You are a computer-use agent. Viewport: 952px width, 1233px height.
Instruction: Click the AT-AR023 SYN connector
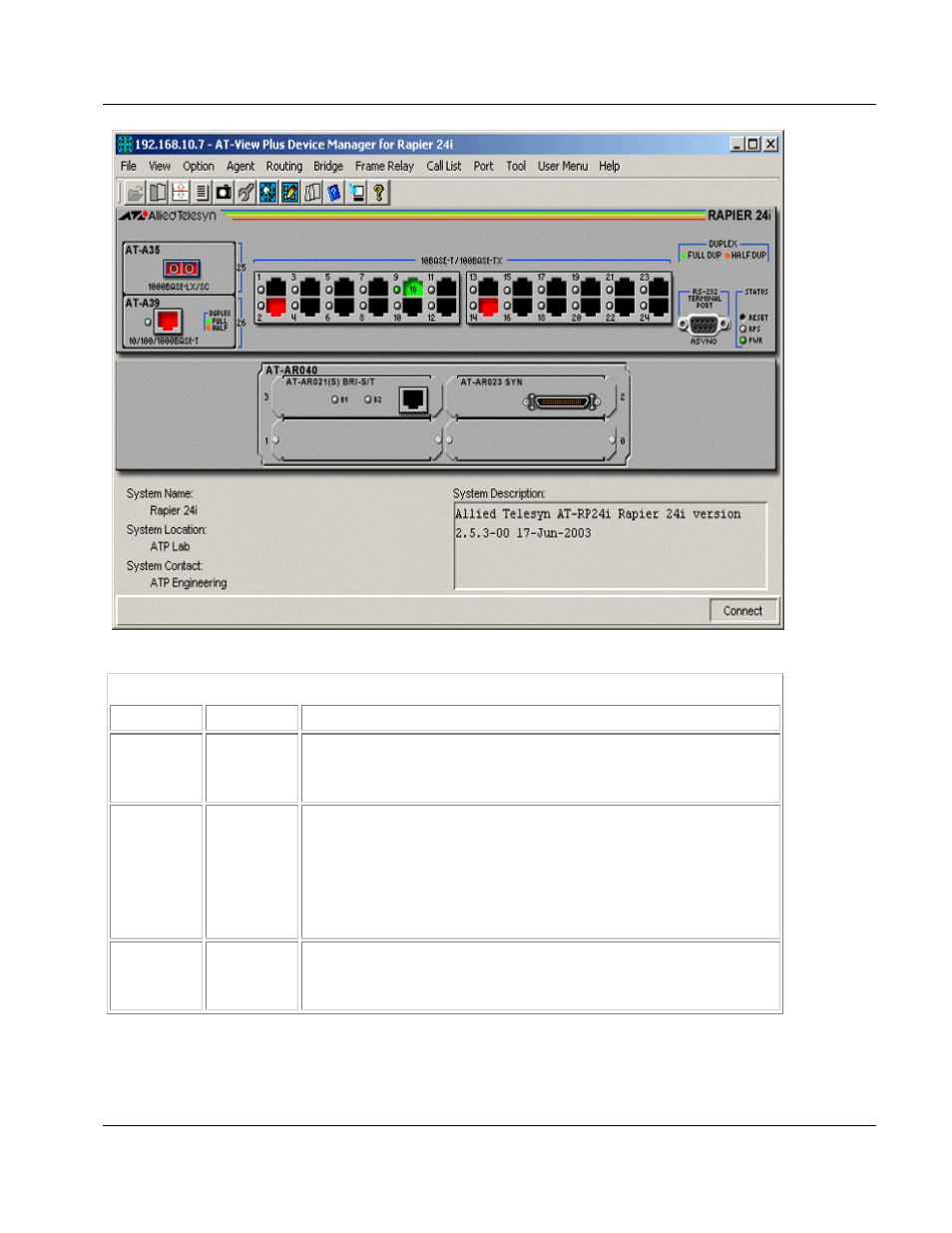point(563,402)
